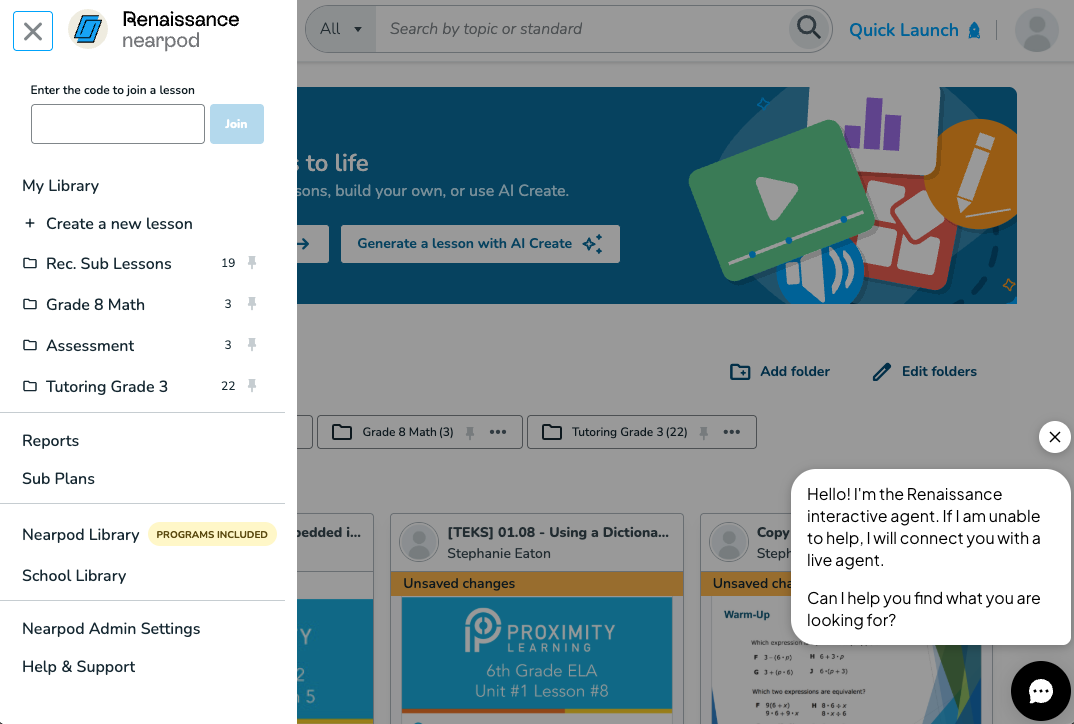Screen dimensions: 1074x724
Task: Go to Reports
Action: click(51, 440)
